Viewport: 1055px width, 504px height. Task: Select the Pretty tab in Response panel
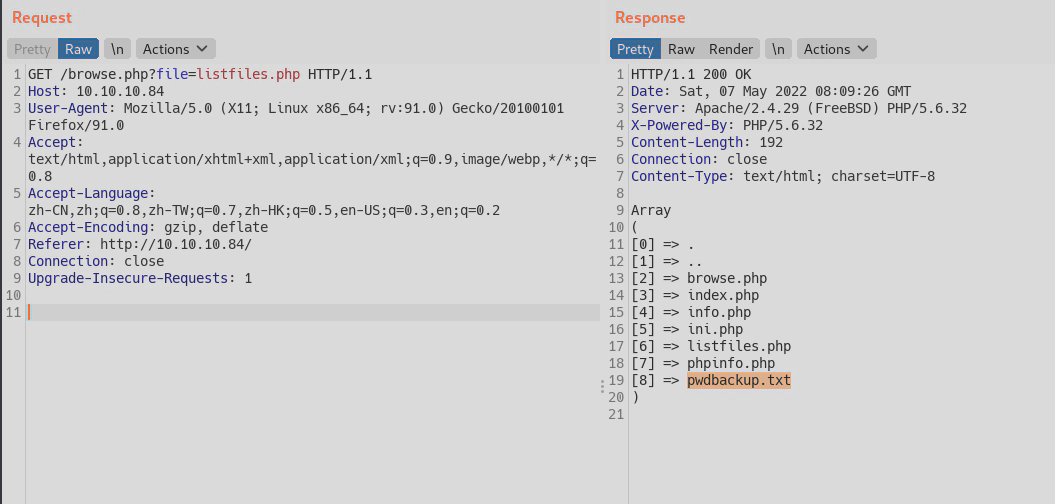[635, 49]
